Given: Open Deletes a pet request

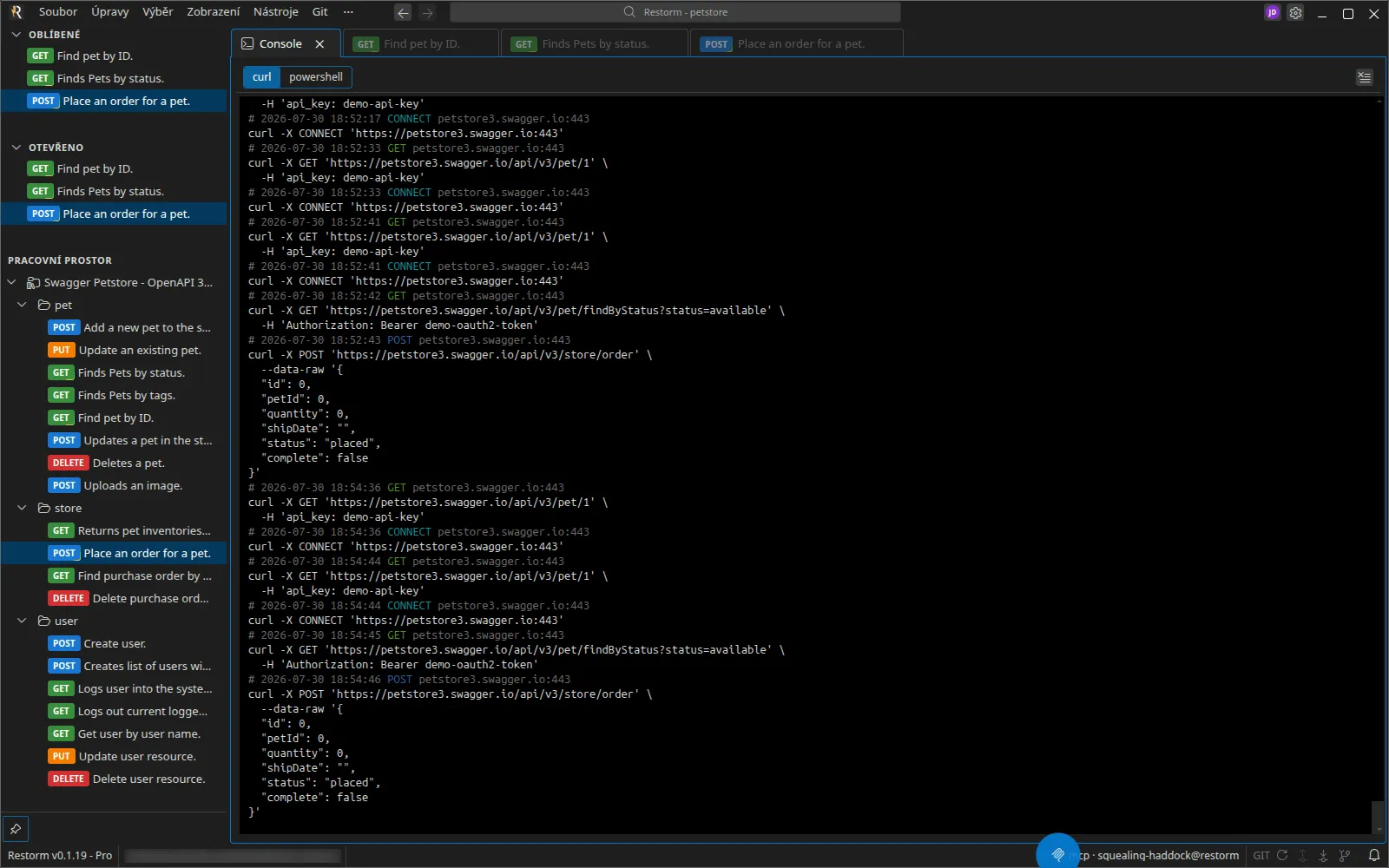Looking at the screenshot, I should [114, 464].
